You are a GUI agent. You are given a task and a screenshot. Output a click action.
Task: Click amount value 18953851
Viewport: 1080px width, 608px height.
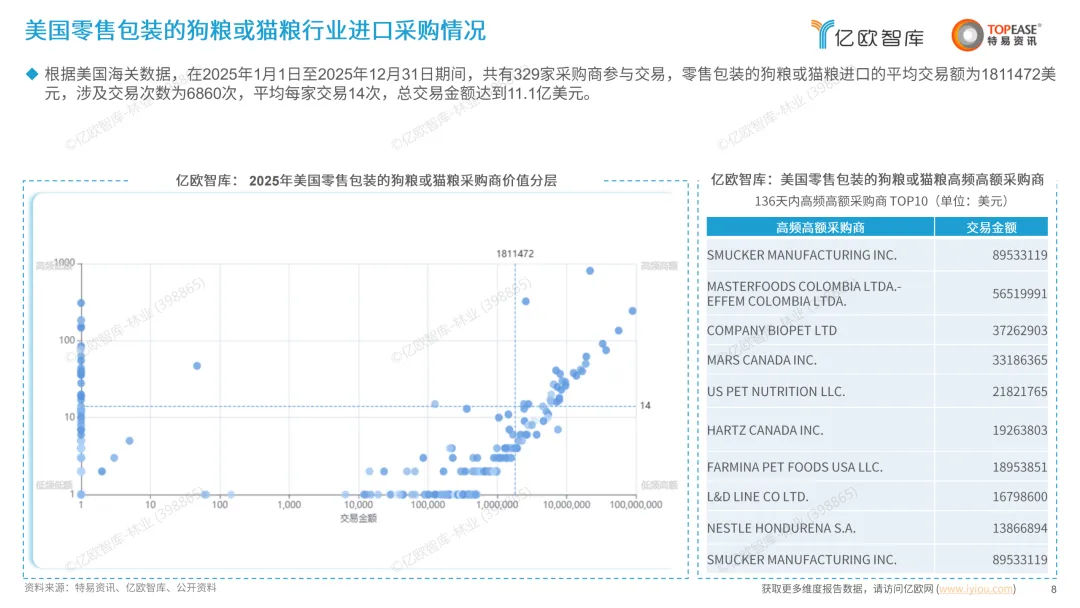click(1019, 467)
